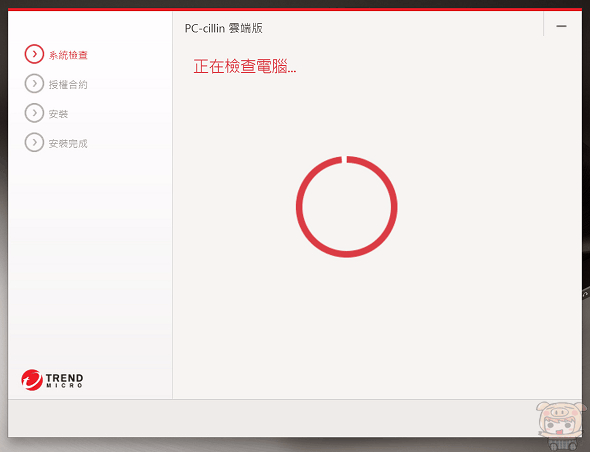Screen dimensions: 590x452
Task: Click the 正在檢查電腦... status heading
Action: click(245, 66)
